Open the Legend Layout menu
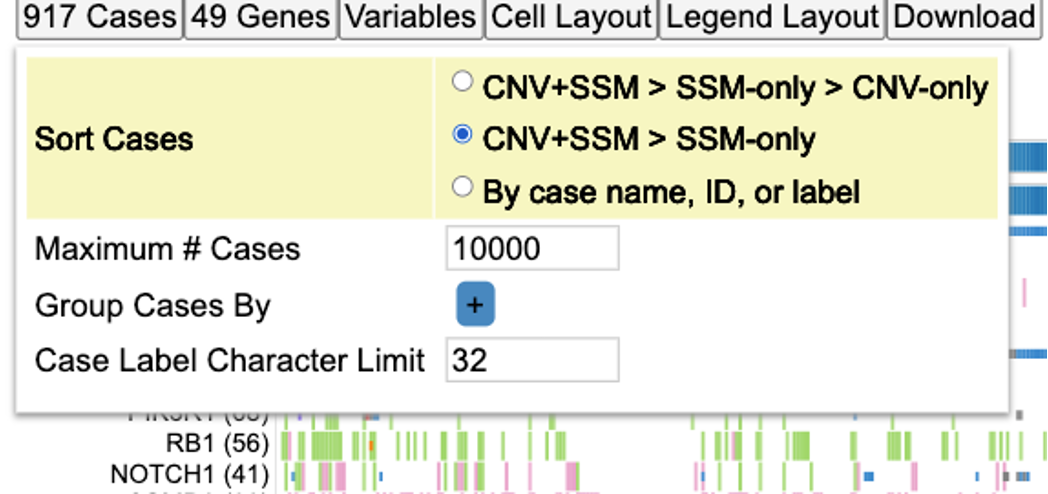1048x494 pixels. click(772, 17)
